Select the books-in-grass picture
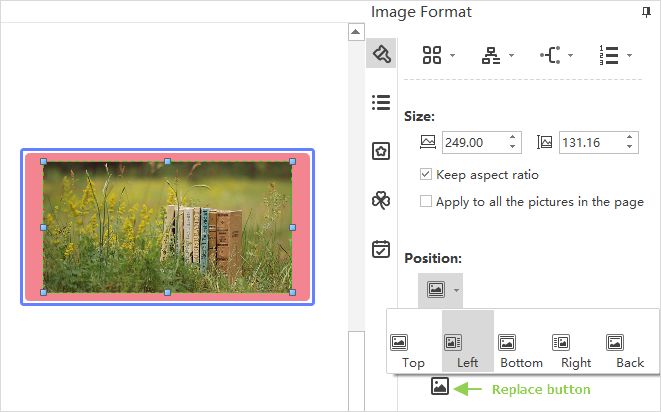Image resolution: width=661 pixels, height=412 pixels. (x=168, y=227)
